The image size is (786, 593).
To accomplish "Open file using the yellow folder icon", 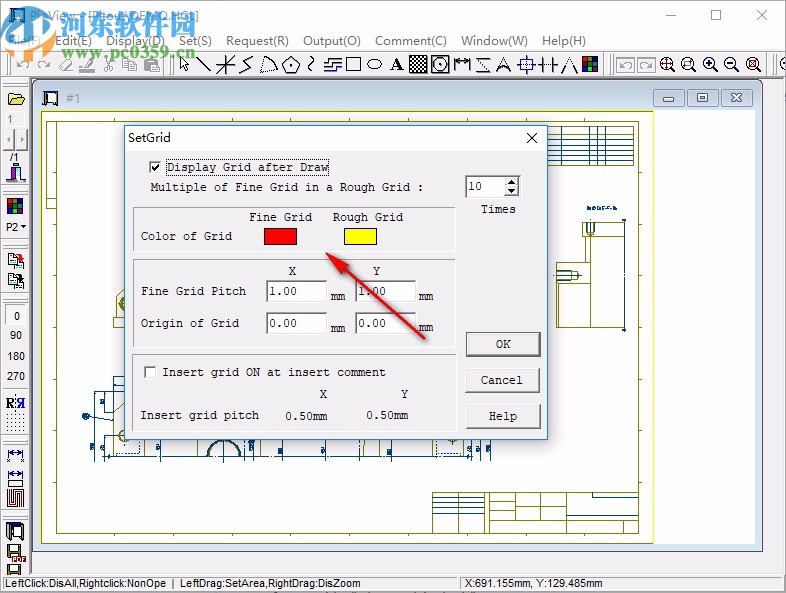I will tap(16, 99).
